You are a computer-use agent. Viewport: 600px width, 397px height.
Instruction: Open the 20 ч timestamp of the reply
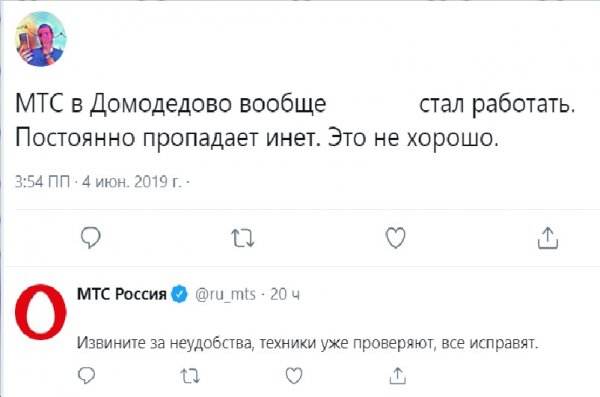click(x=285, y=294)
